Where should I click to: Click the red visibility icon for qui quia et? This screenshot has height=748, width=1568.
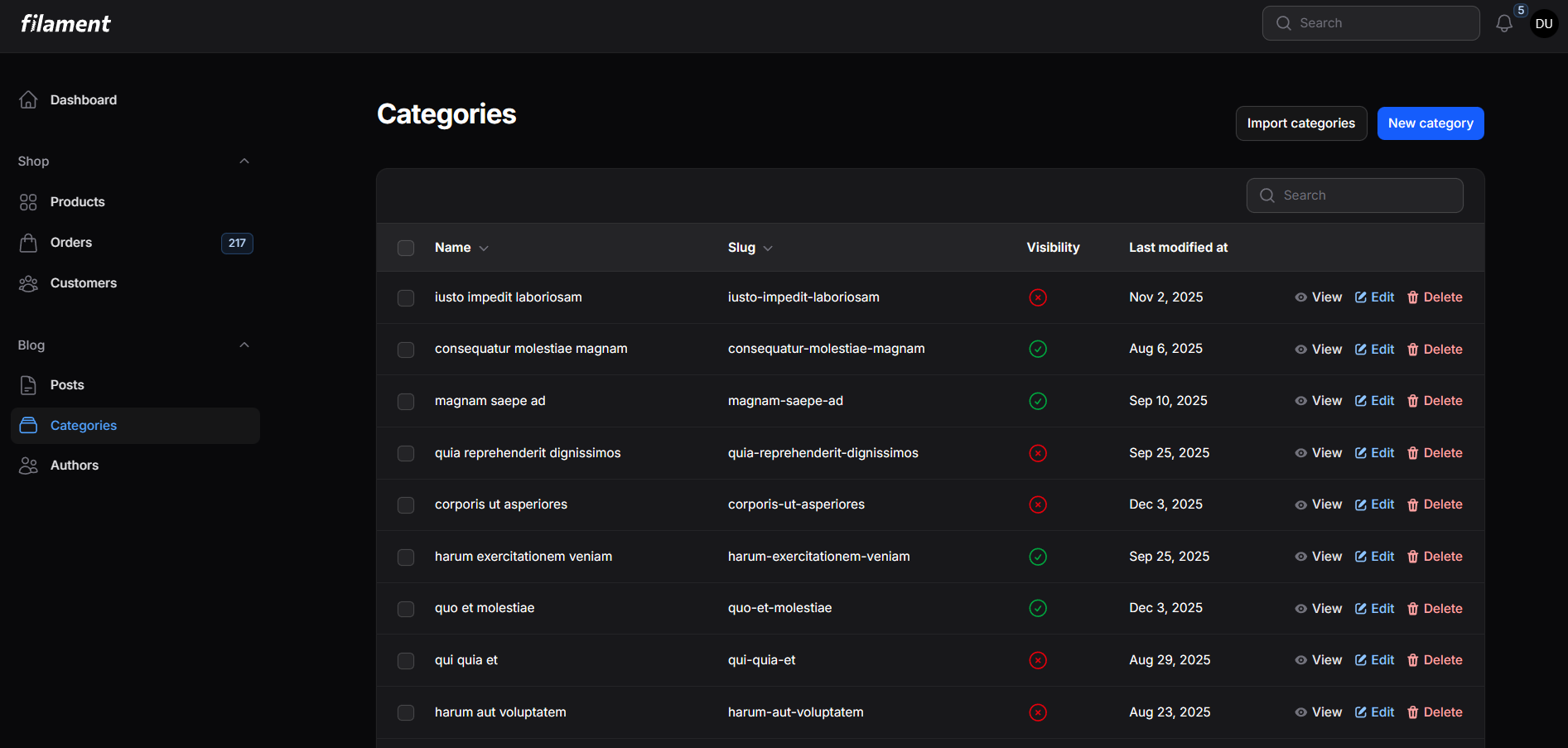[1037, 660]
